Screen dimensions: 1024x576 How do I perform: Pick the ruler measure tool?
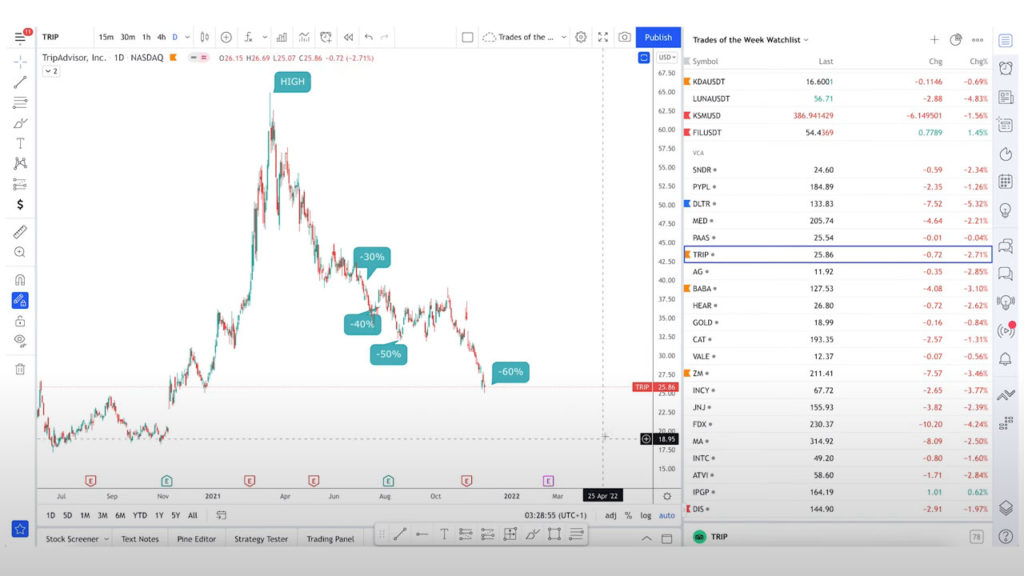20,232
